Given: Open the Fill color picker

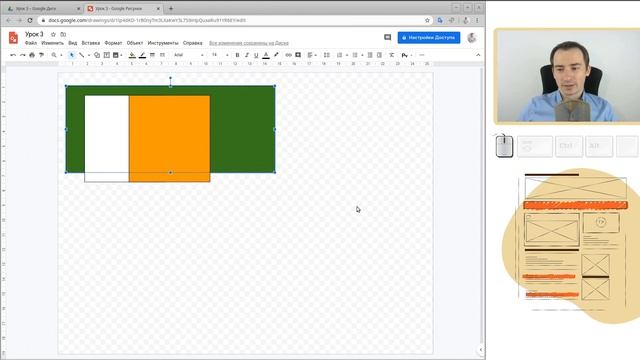Looking at the screenshot, I should (x=132, y=55).
